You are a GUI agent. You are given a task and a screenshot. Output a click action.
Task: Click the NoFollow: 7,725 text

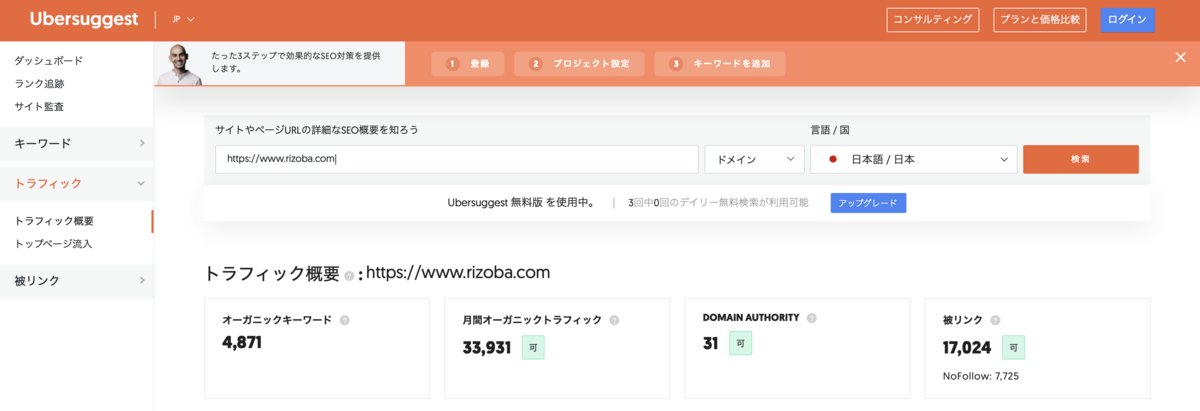(x=980, y=376)
